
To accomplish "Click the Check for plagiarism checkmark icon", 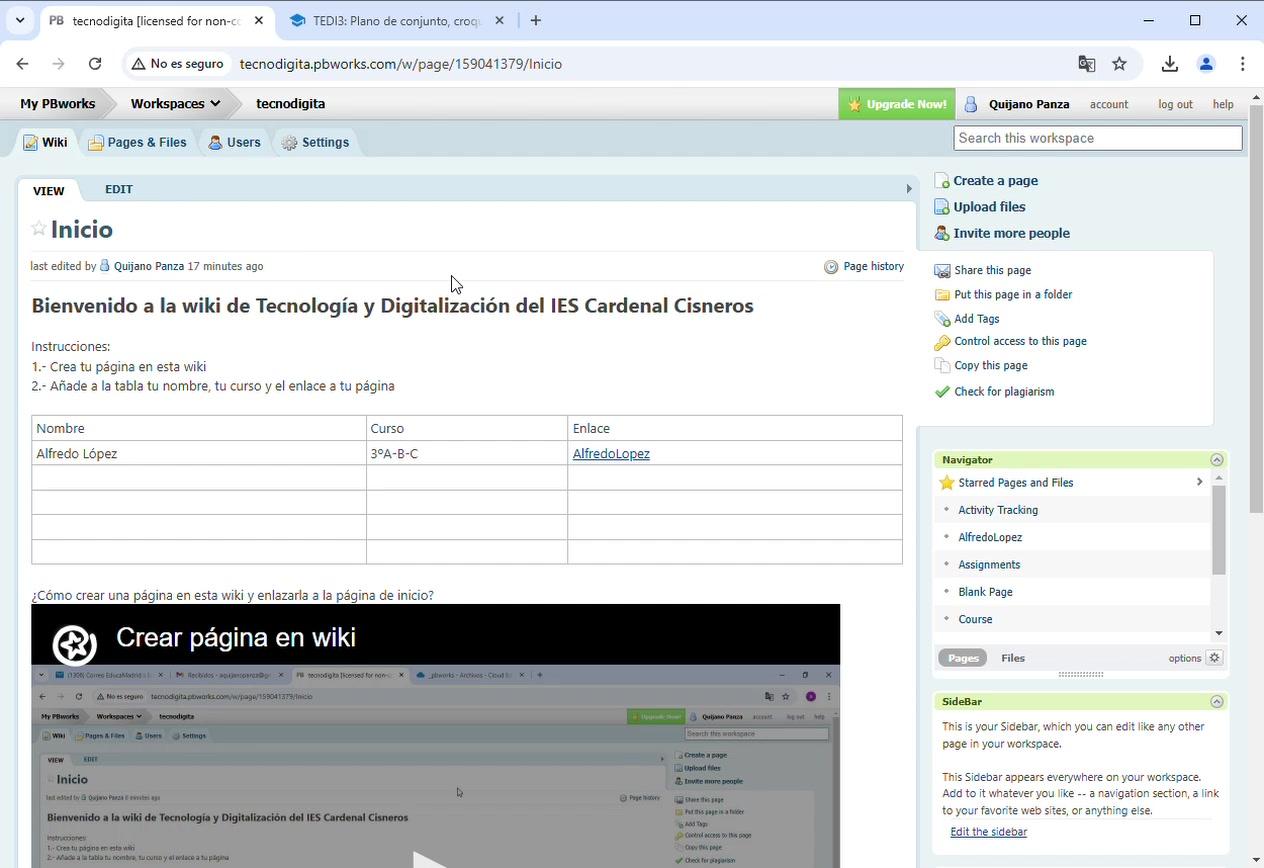I will 942,392.
